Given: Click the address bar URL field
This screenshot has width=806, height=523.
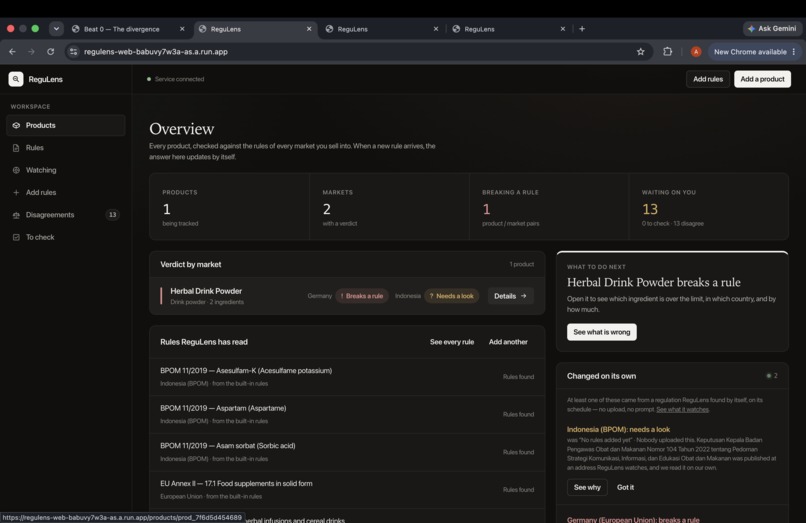Looking at the screenshot, I should [x=358, y=52].
